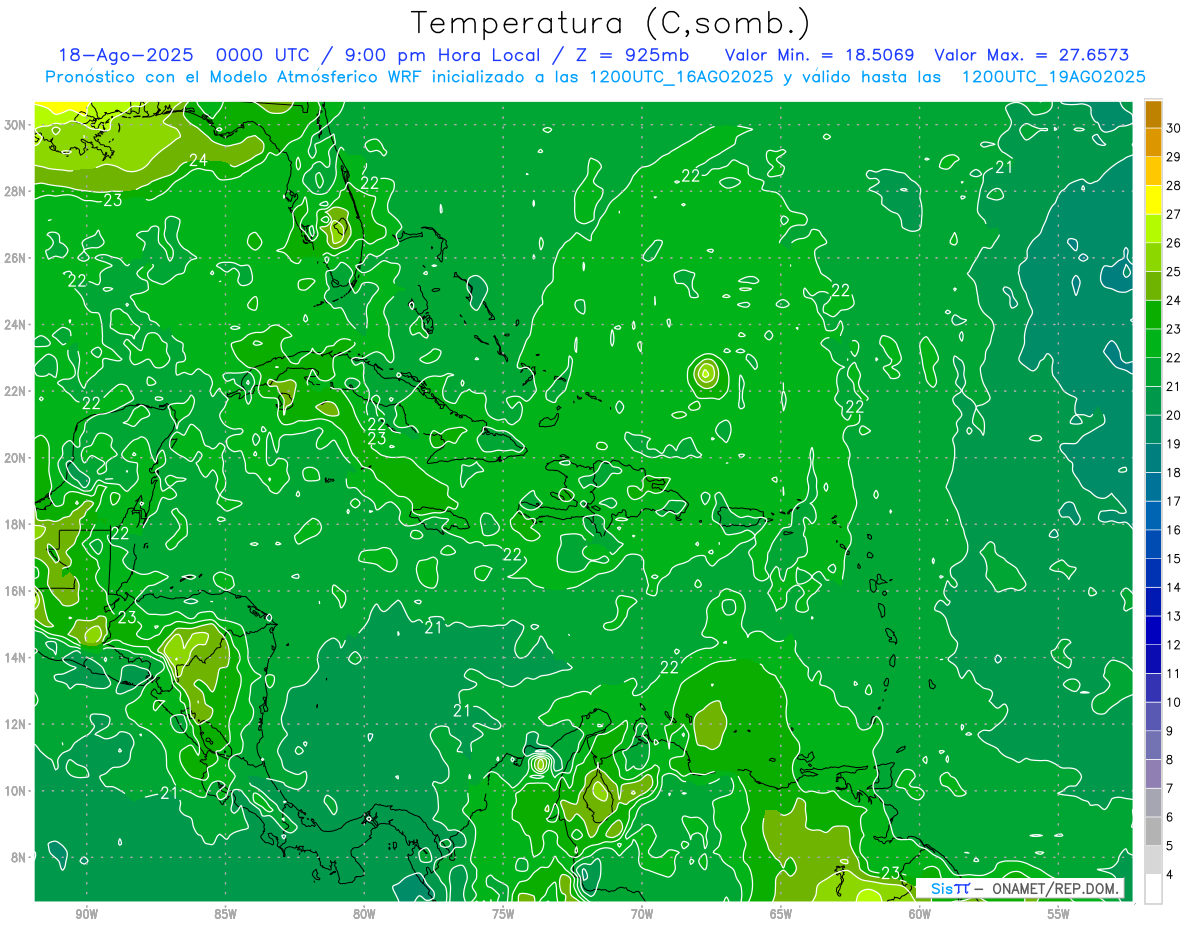Click the '24N' latitude axis label
The image size is (1200, 927).
(x=16, y=324)
